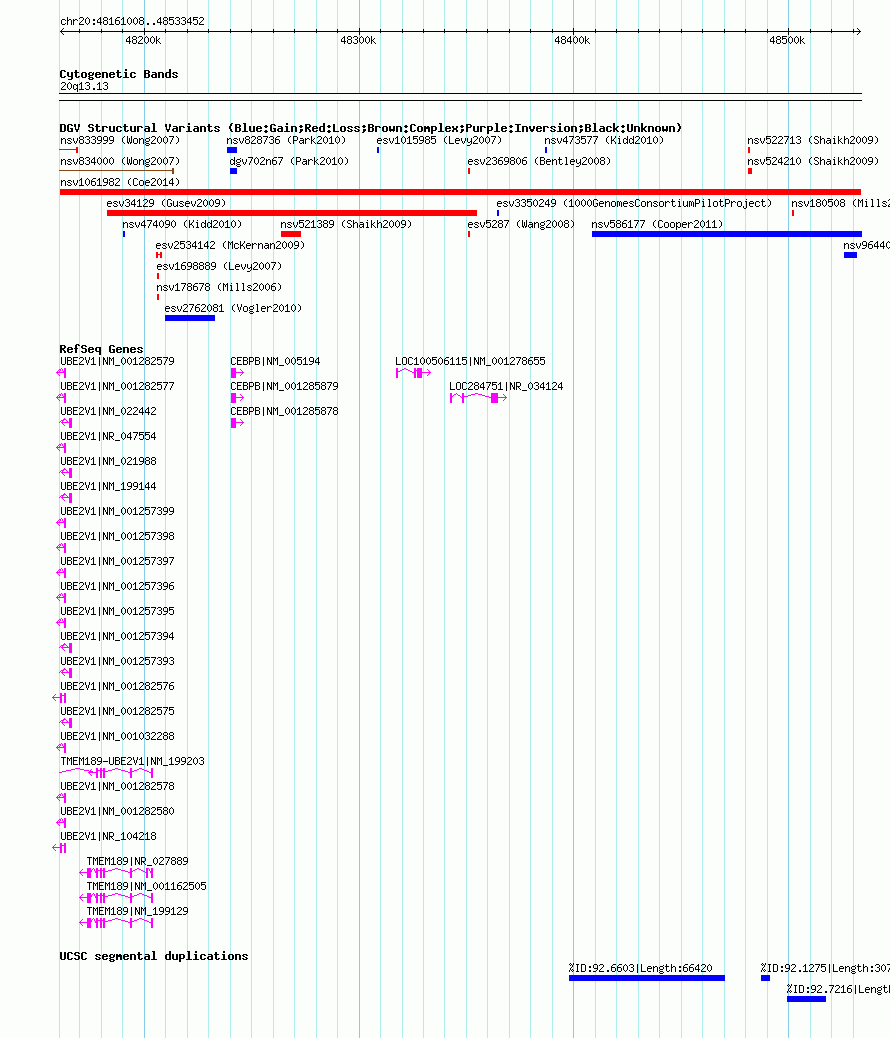Screen dimensions: 890x1038
Task: Click the nsv524210 (Shaikh2009) label
Action: click(813, 162)
